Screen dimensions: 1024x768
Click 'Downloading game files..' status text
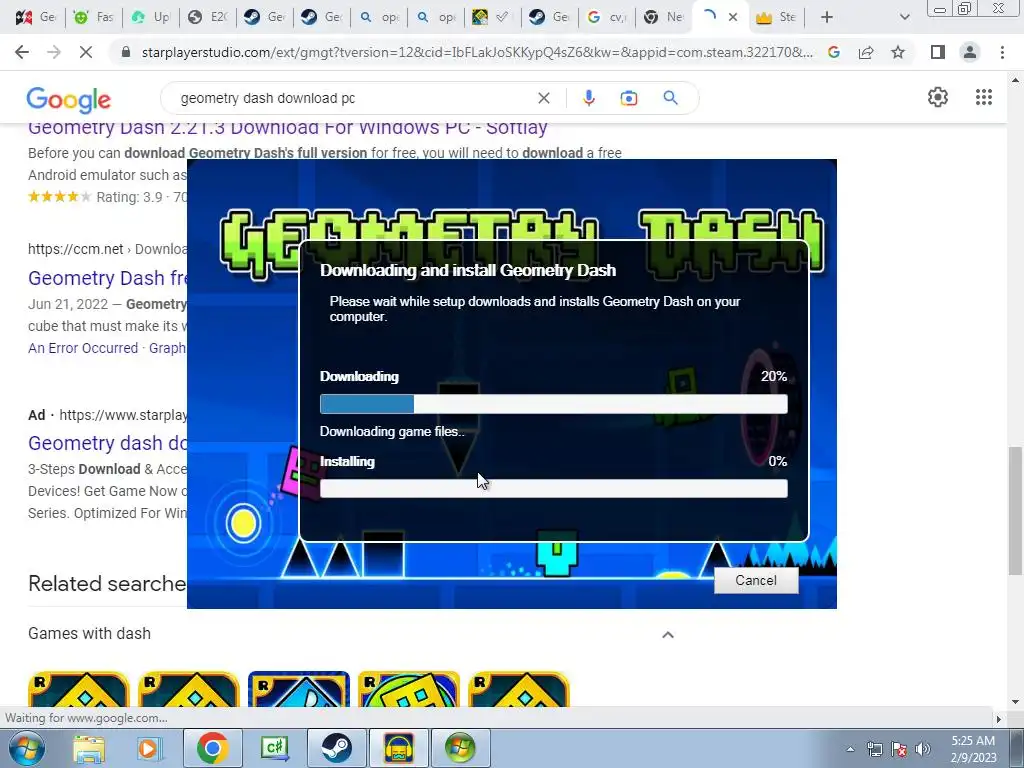point(392,432)
